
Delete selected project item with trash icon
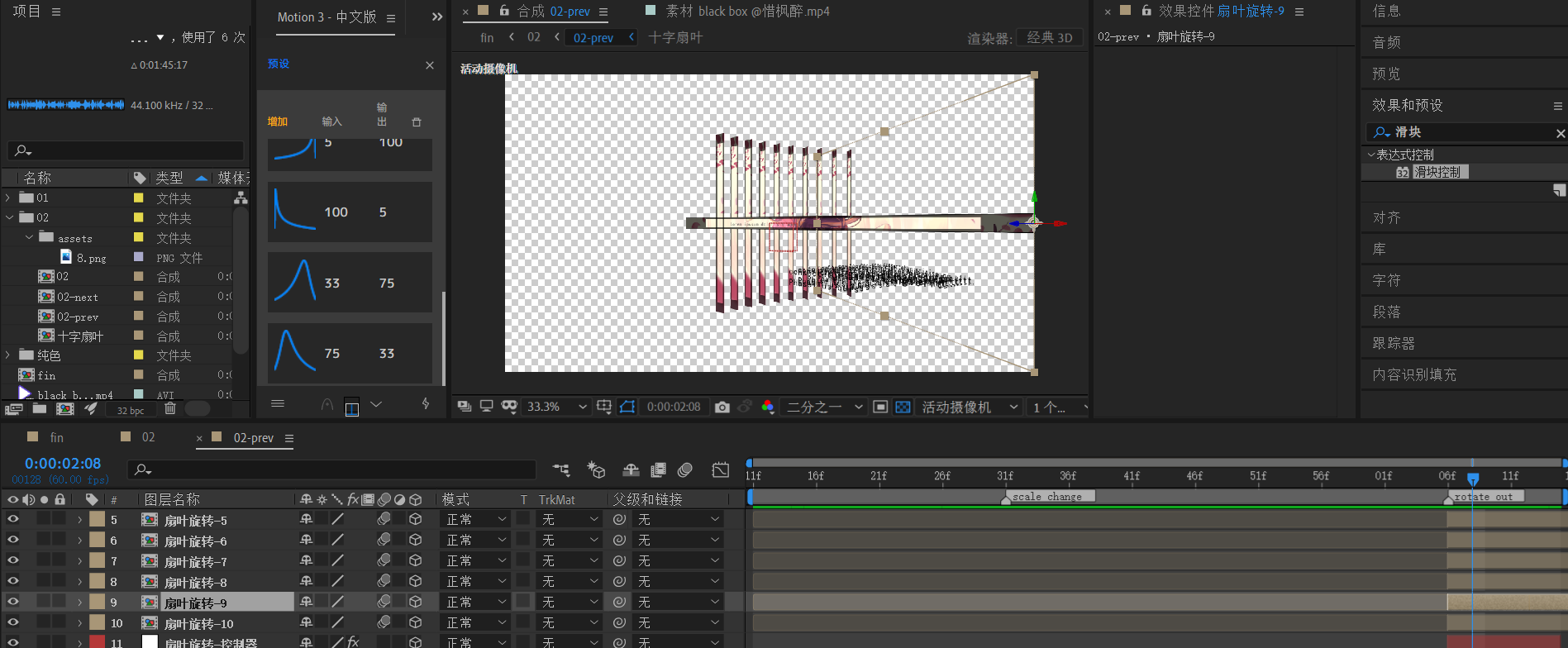point(170,408)
